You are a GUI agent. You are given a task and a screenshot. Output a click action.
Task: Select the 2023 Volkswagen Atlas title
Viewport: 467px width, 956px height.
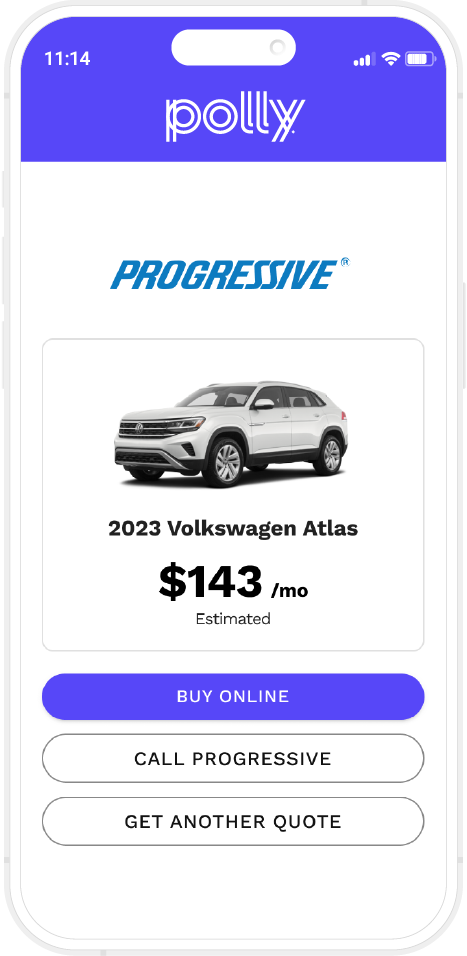(233, 528)
